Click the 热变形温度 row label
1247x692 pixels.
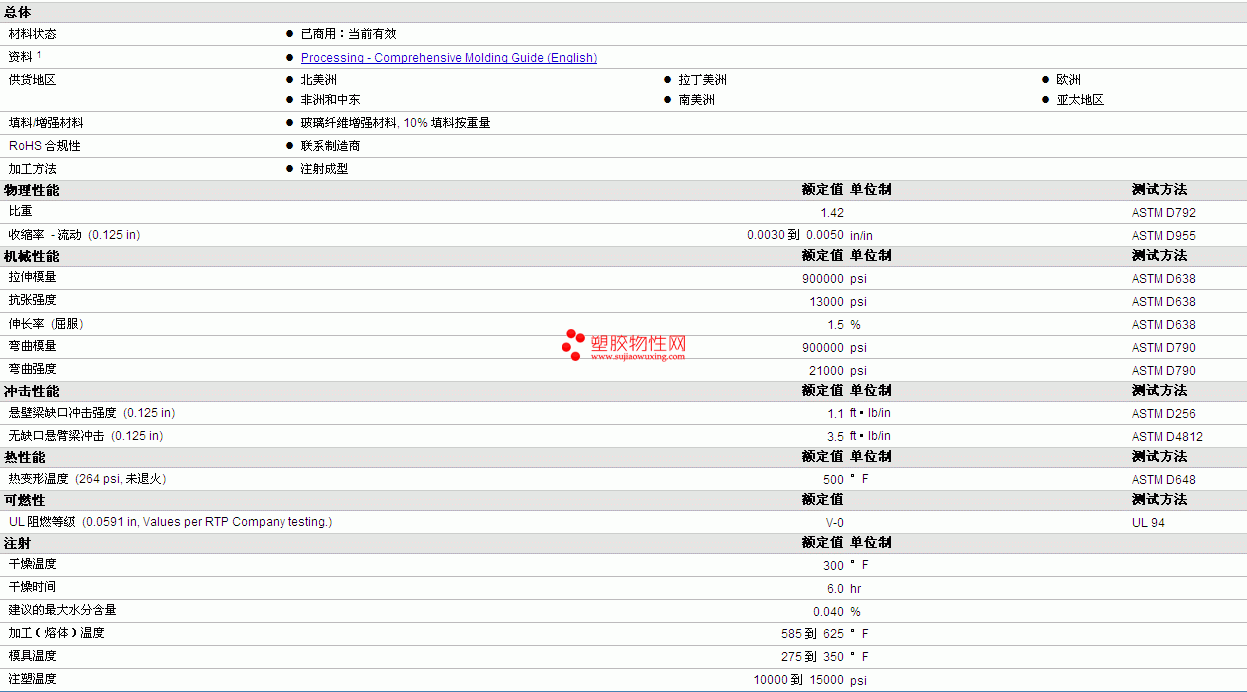pos(88,479)
